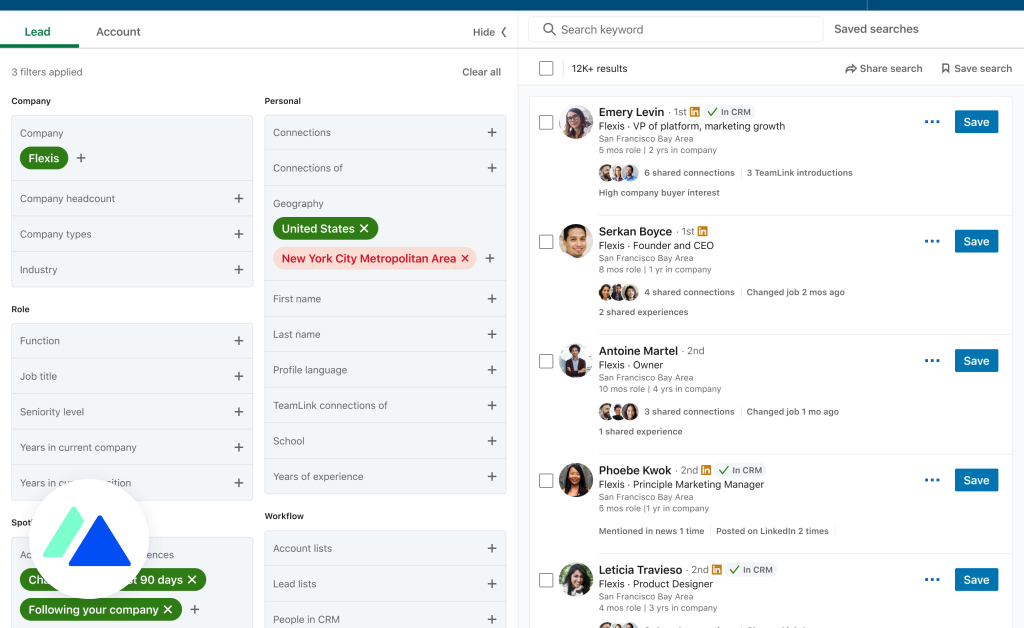Open more options for Leticia Travieso

932,580
